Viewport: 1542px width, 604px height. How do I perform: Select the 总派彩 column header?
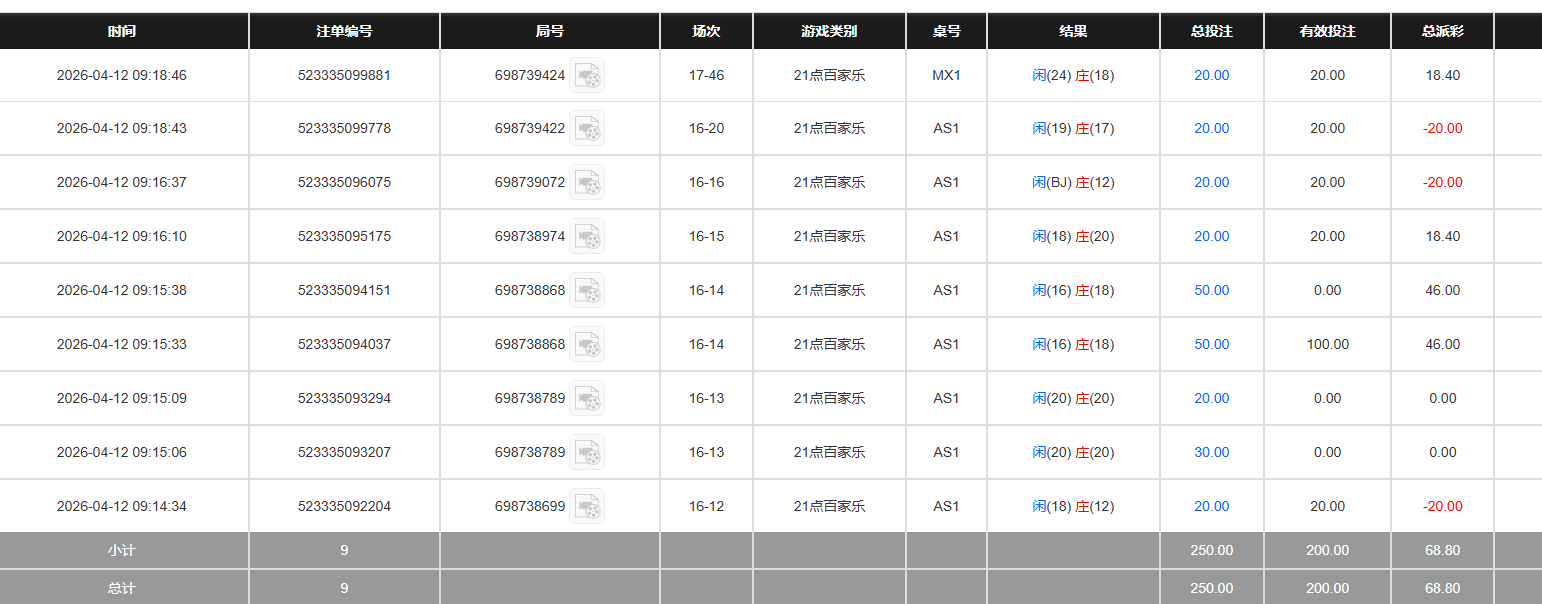click(x=1442, y=31)
